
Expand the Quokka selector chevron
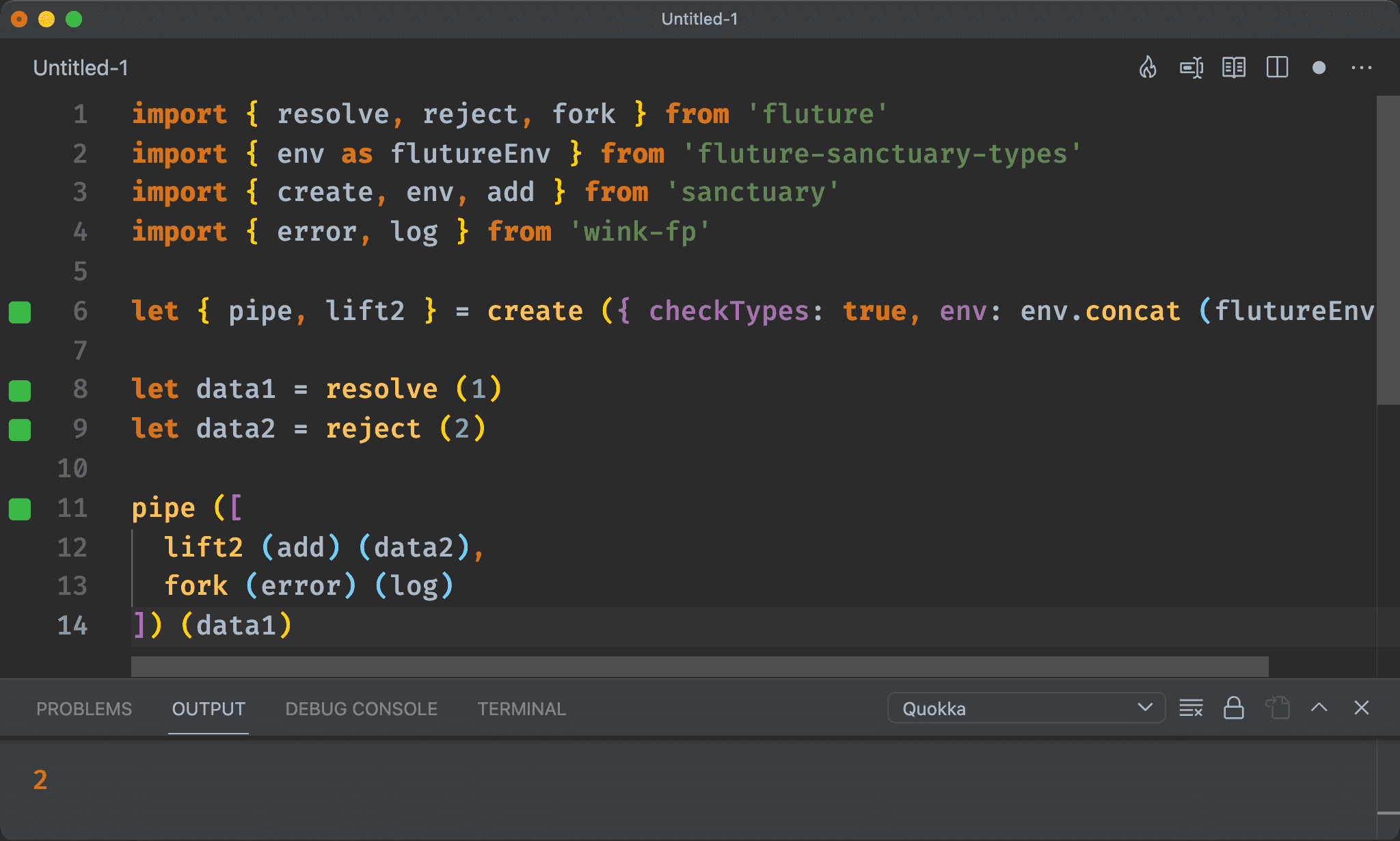pos(1149,709)
